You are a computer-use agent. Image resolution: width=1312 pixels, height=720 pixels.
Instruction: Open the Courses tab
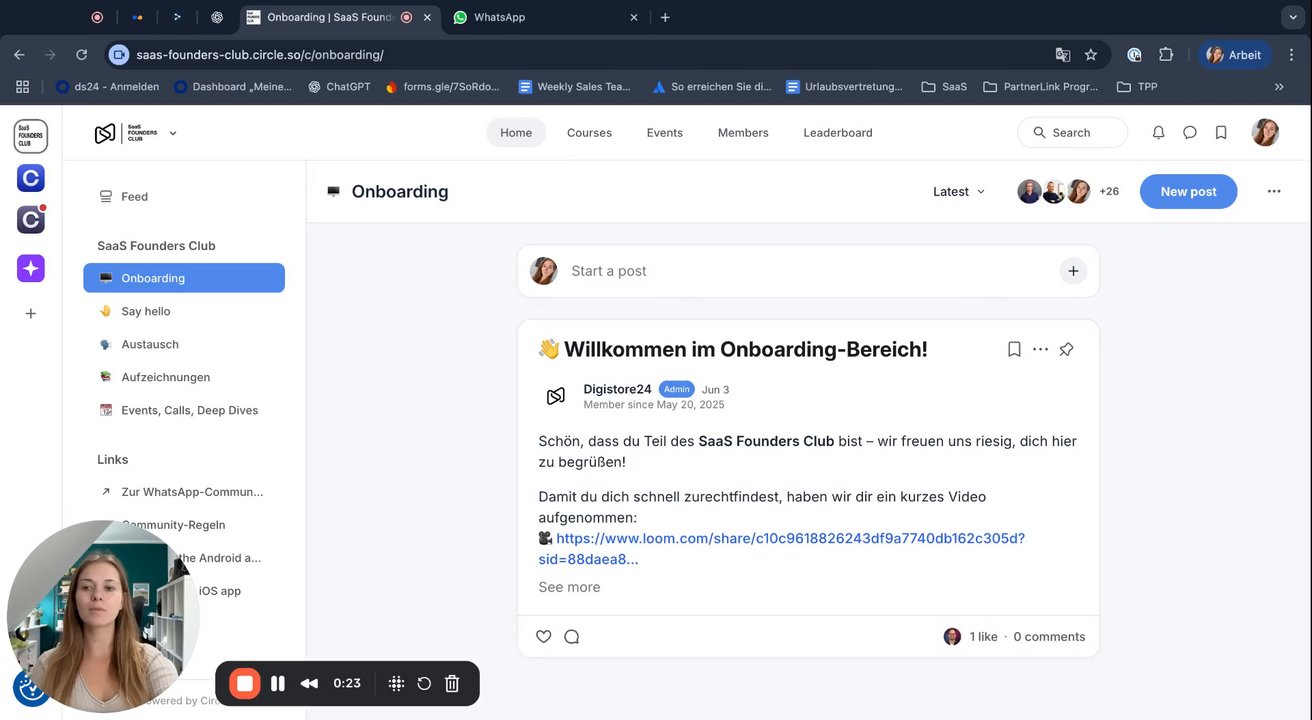[x=589, y=132]
